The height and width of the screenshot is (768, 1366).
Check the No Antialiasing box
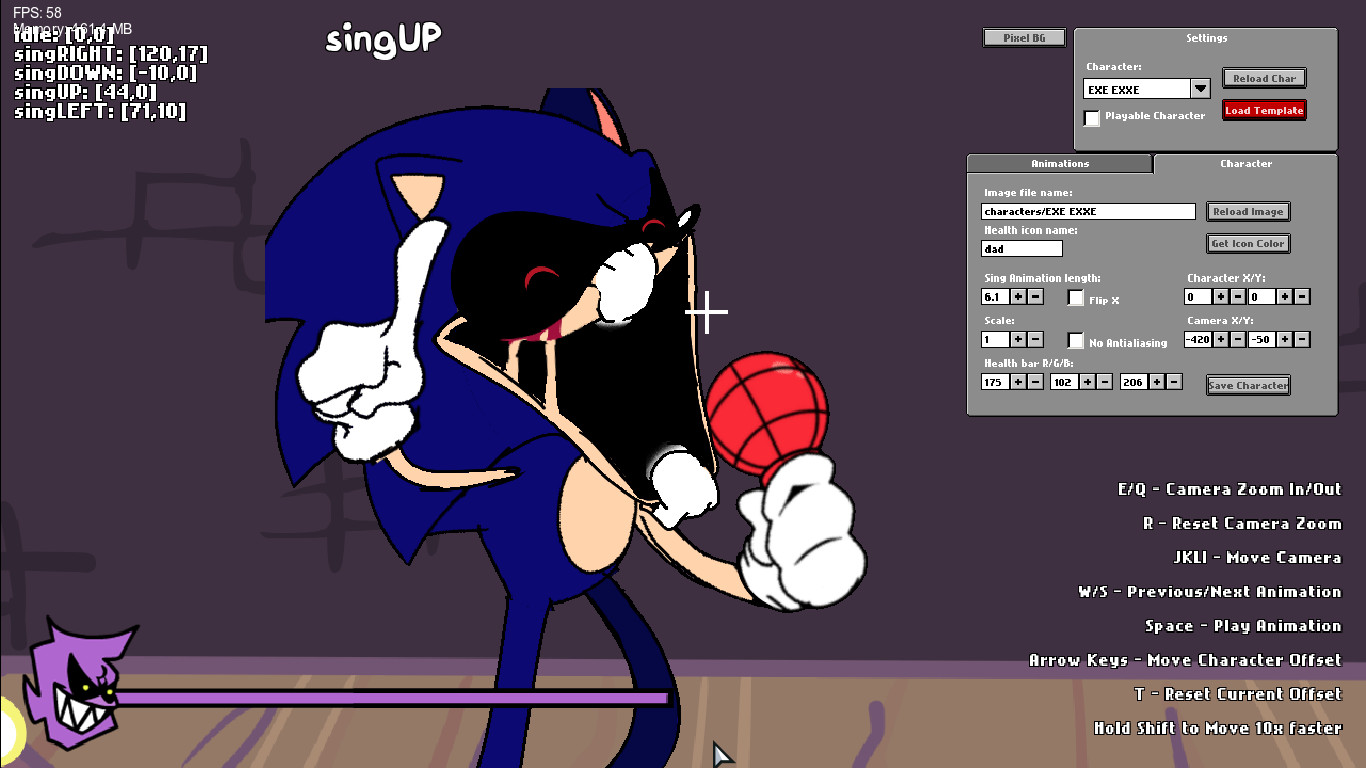tap(1076, 341)
